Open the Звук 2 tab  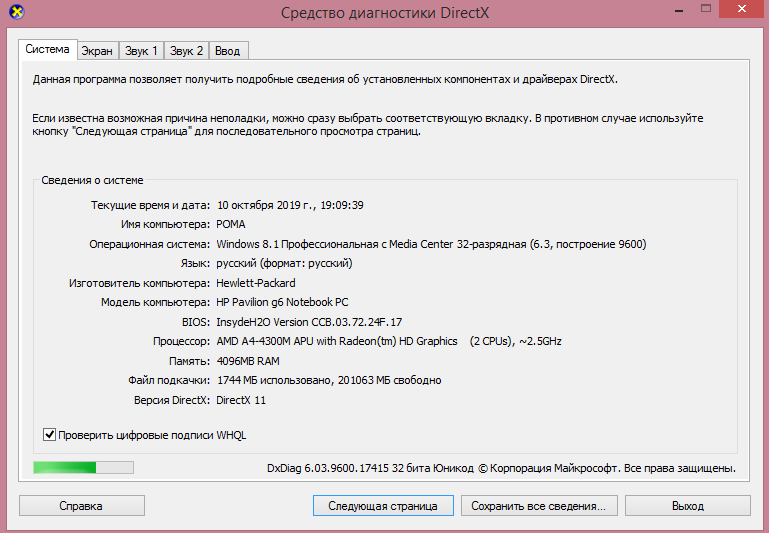click(186, 51)
